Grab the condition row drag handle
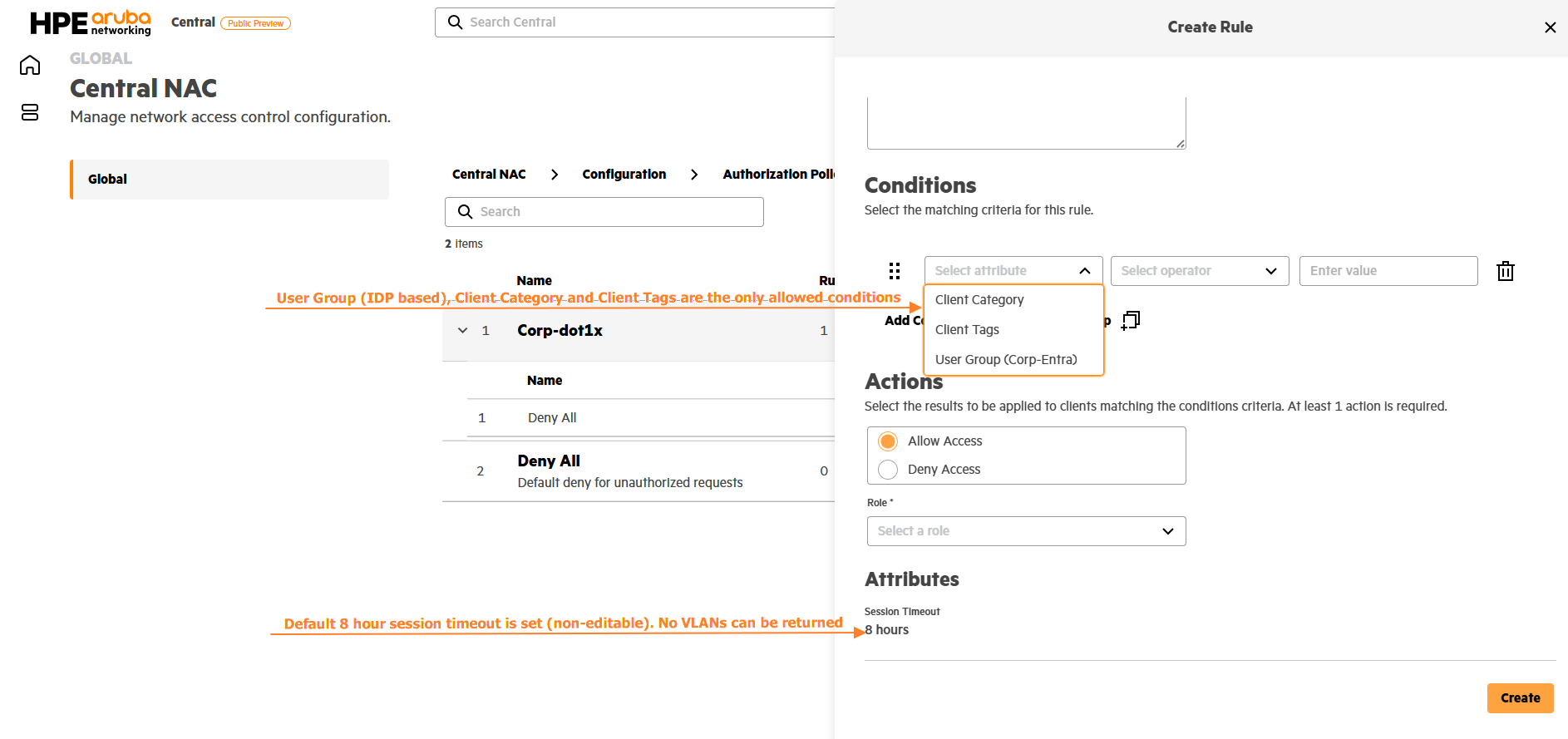Image resolution: width=1568 pixels, height=739 pixels. point(895,271)
